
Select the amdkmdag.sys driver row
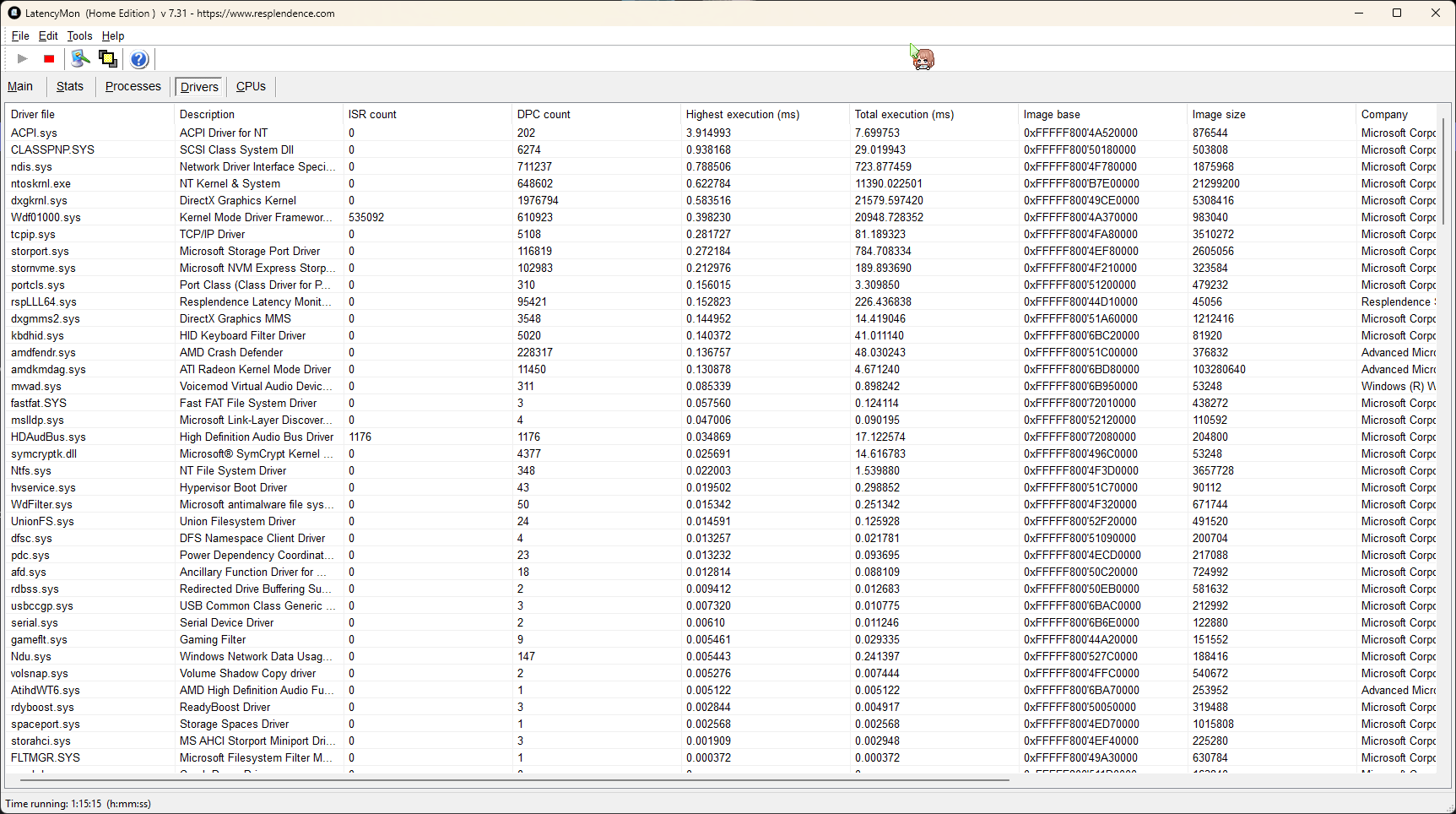[722, 369]
